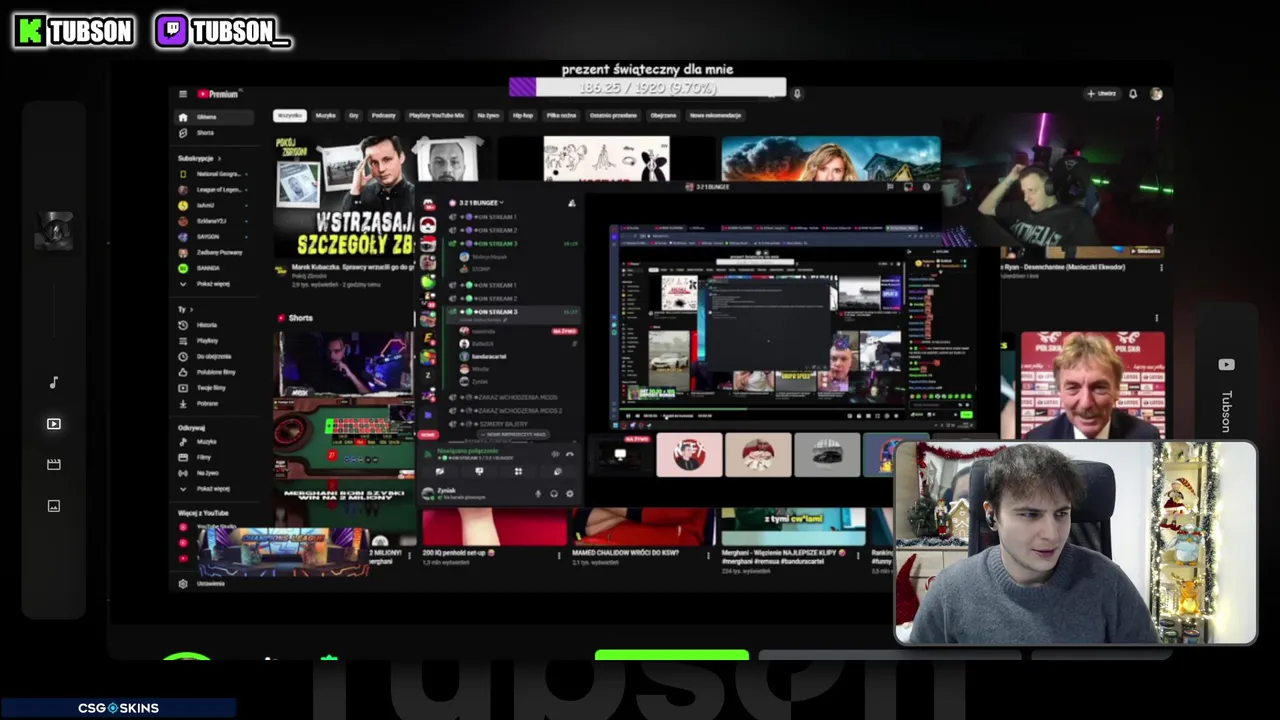The width and height of the screenshot is (1280, 720).
Task: Click the music note icon in overlay sidebar
Action: 54,382
